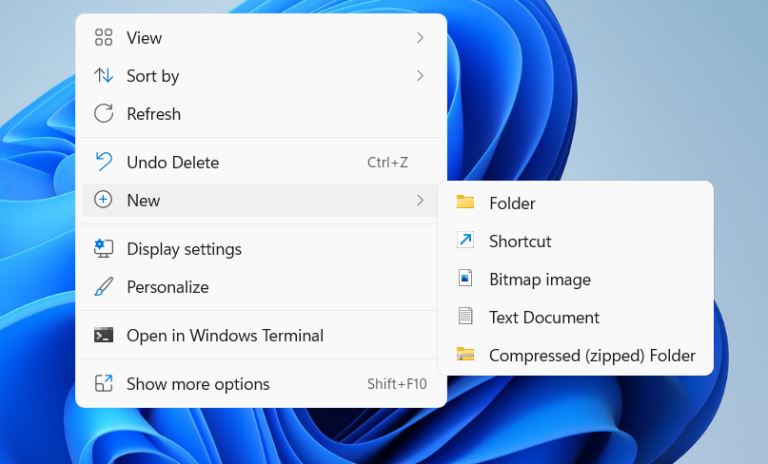
Task: Click the Bitmap image file icon
Action: pyautogui.click(x=465, y=278)
